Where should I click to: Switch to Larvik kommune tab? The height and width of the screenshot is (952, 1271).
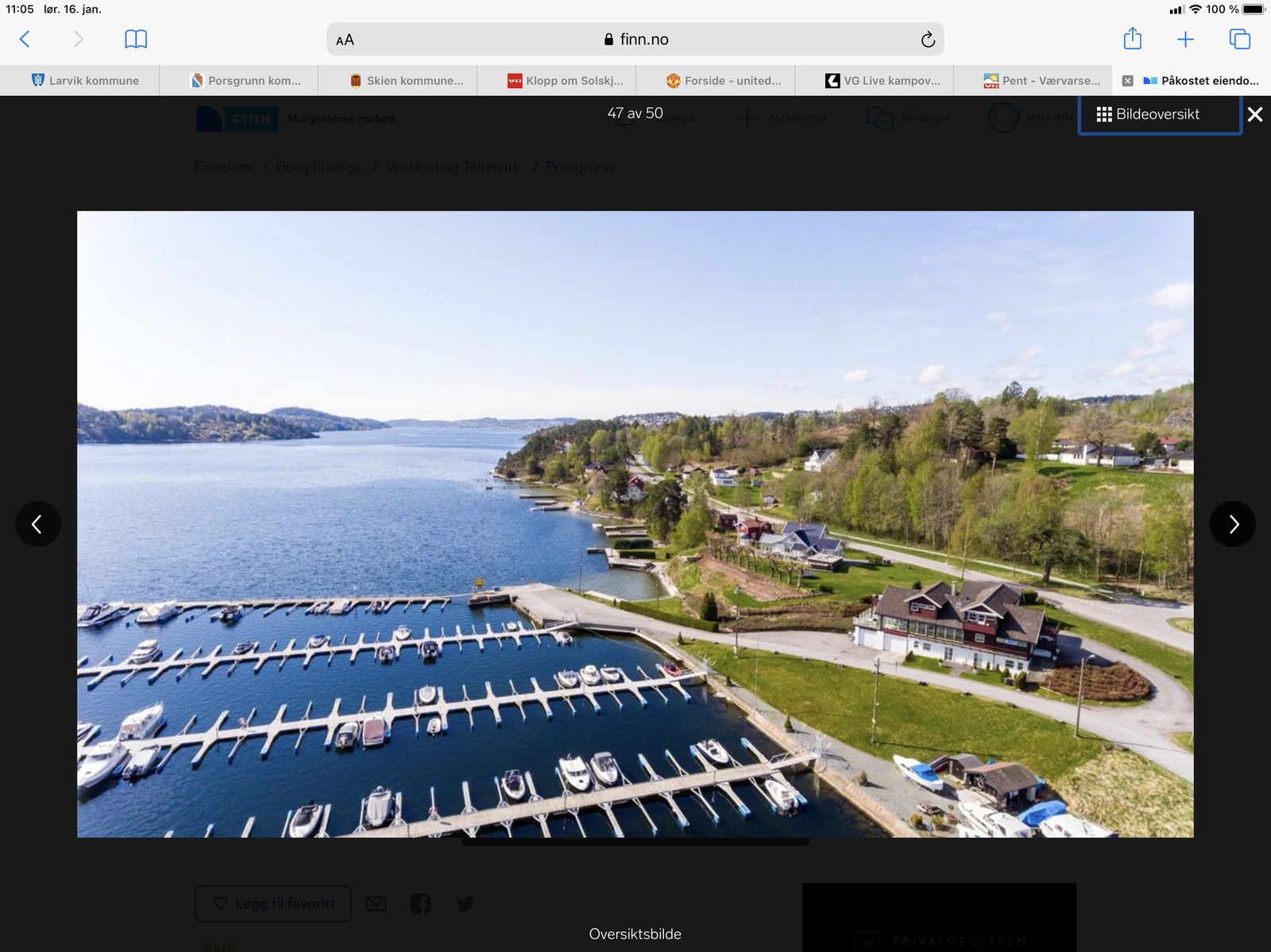pos(79,80)
